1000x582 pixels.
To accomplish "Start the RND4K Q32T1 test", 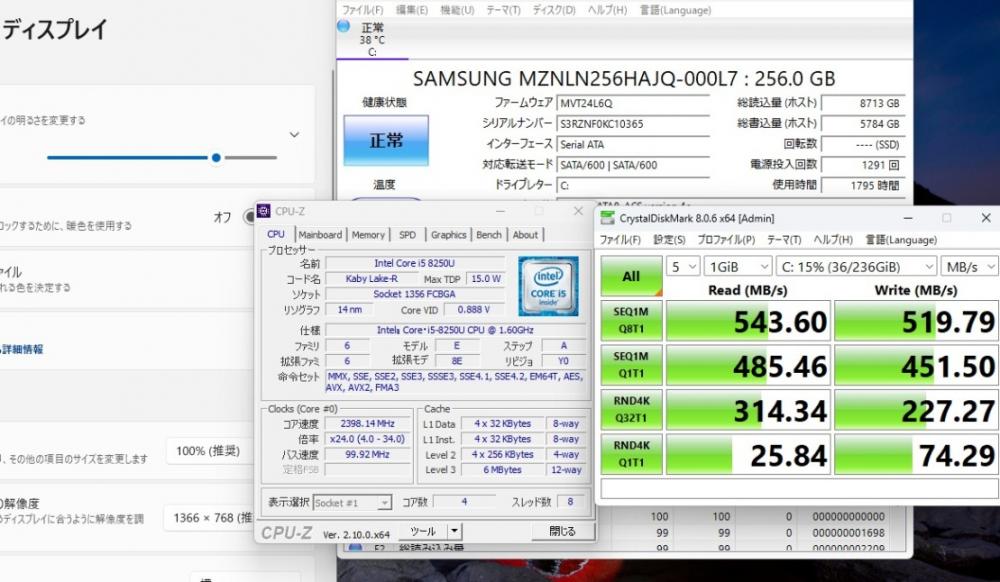I will (x=631, y=409).
